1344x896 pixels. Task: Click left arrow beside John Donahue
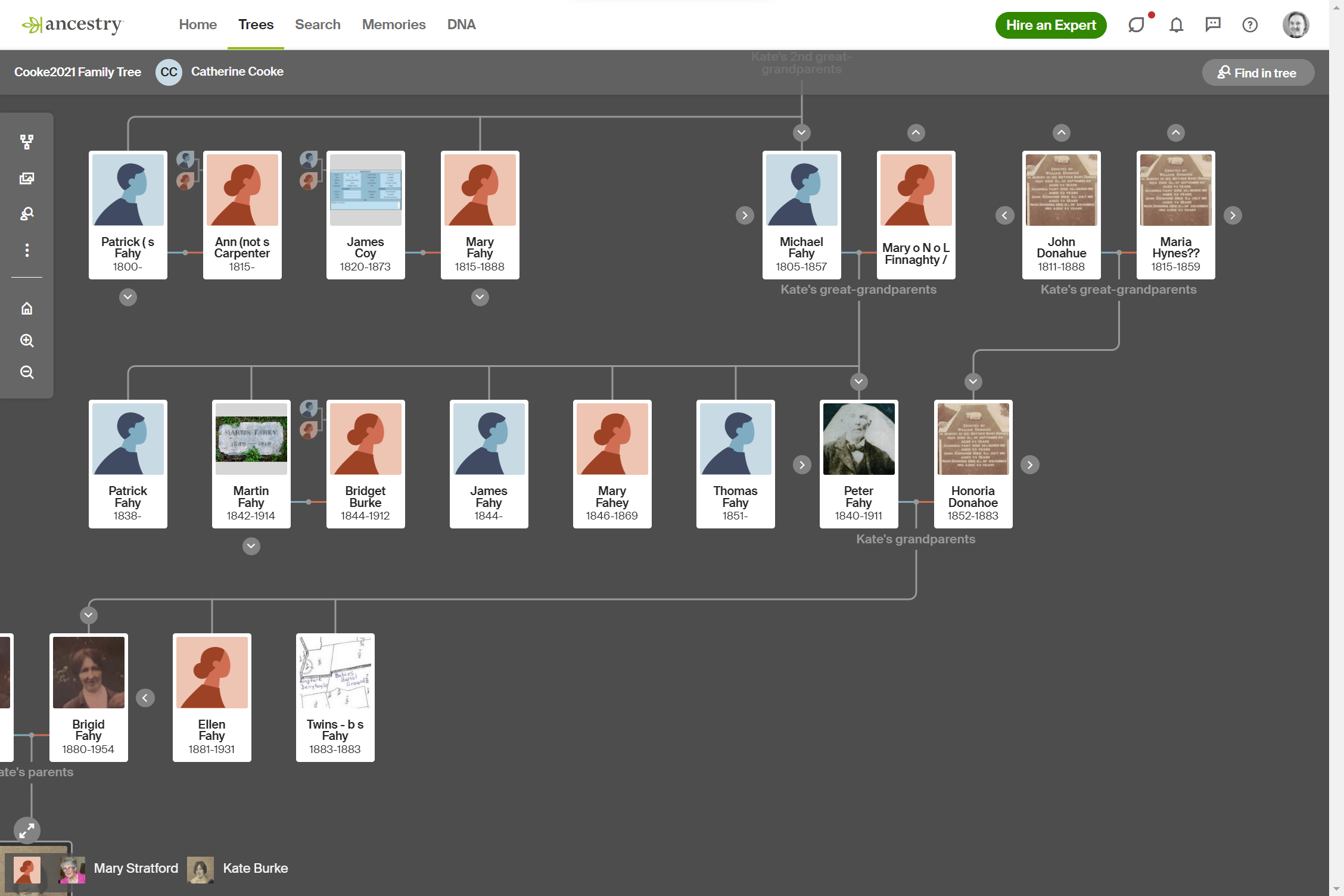[x=1005, y=216]
